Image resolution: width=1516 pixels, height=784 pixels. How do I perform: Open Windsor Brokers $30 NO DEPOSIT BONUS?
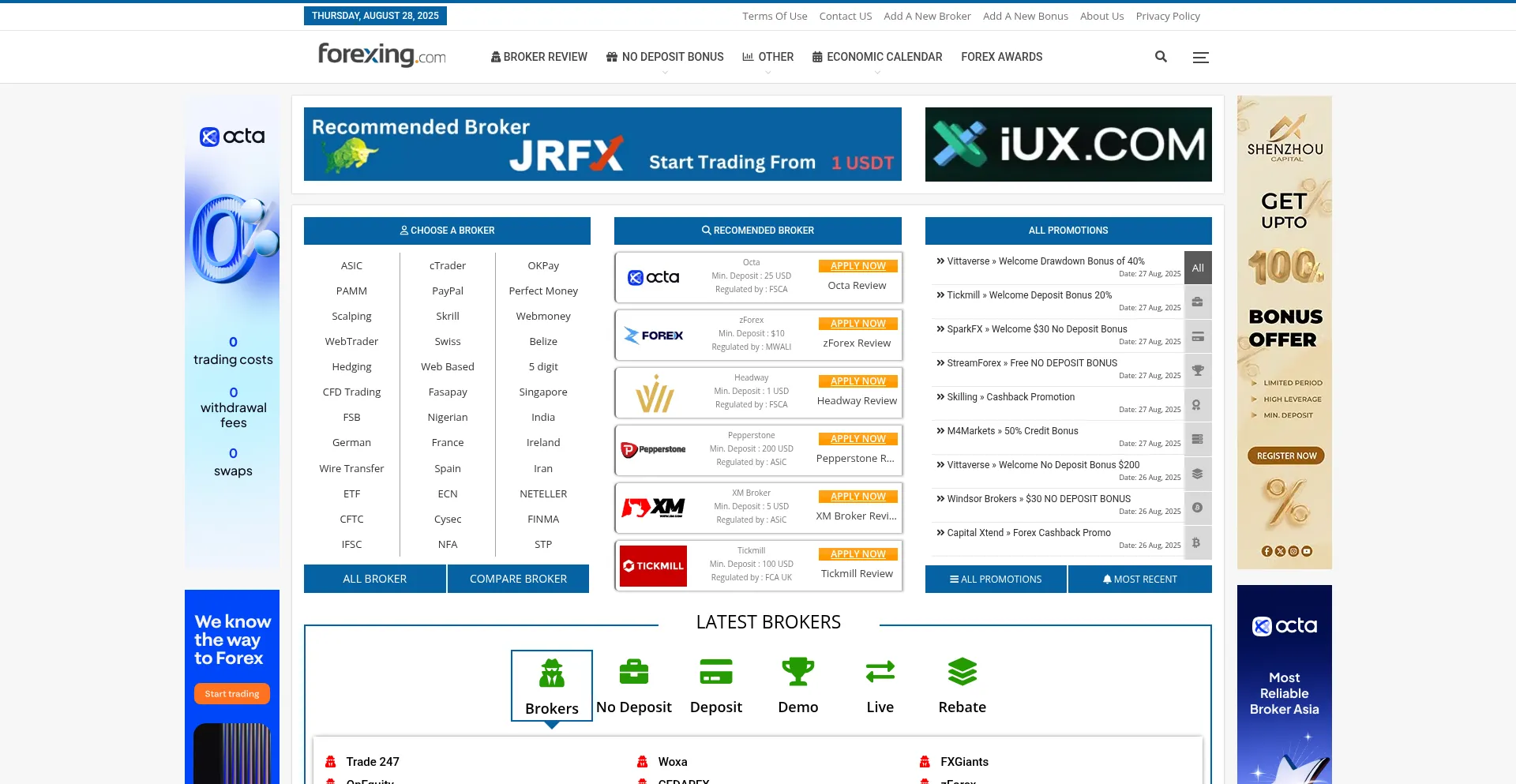click(1038, 499)
